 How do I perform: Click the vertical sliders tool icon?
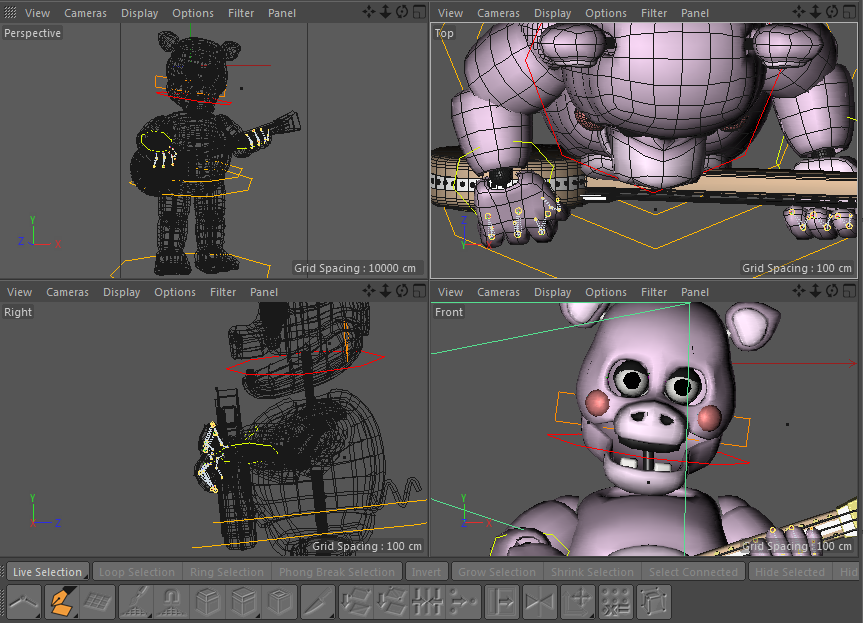[x=428, y=601]
